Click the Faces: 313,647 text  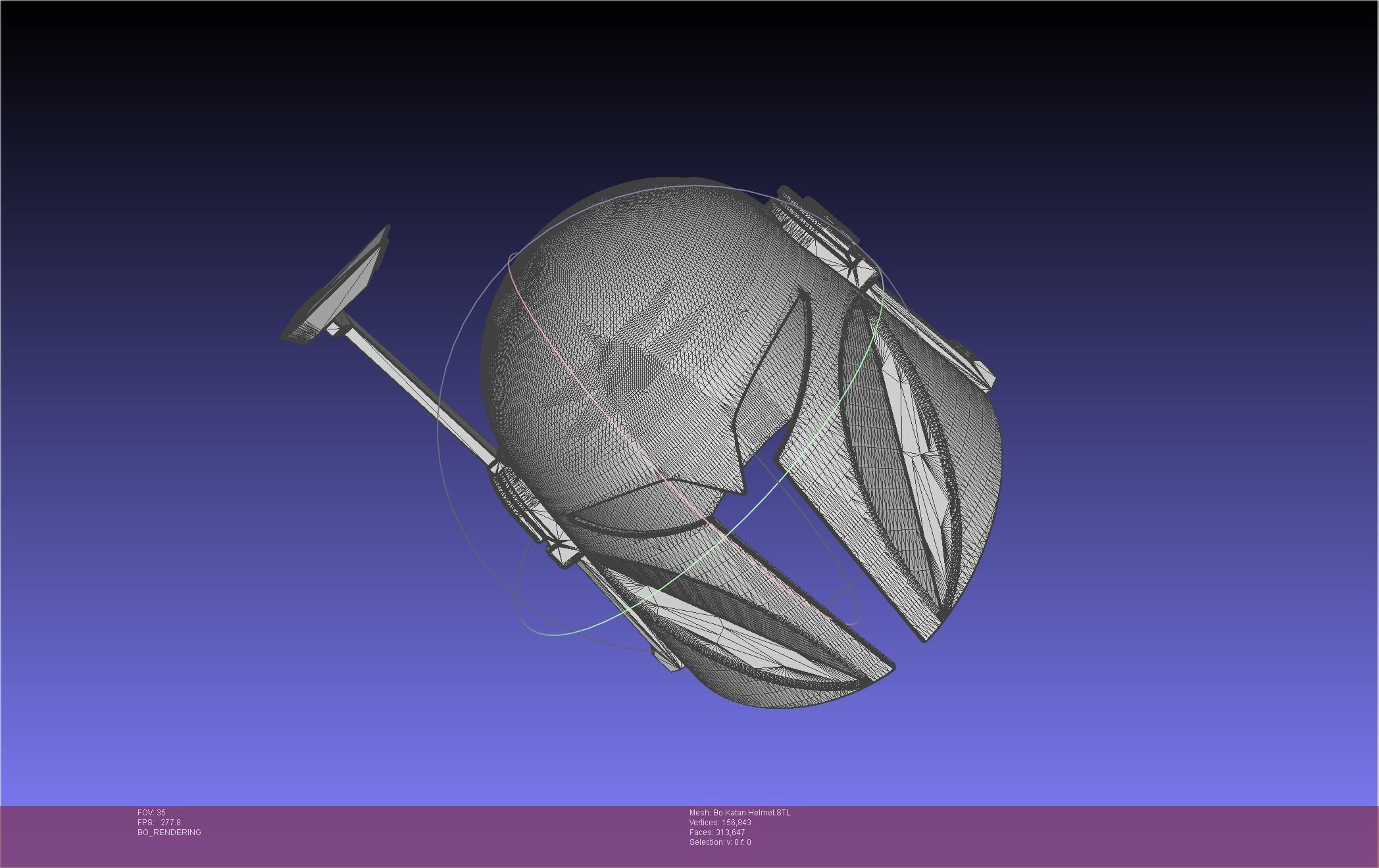[x=717, y=832]
